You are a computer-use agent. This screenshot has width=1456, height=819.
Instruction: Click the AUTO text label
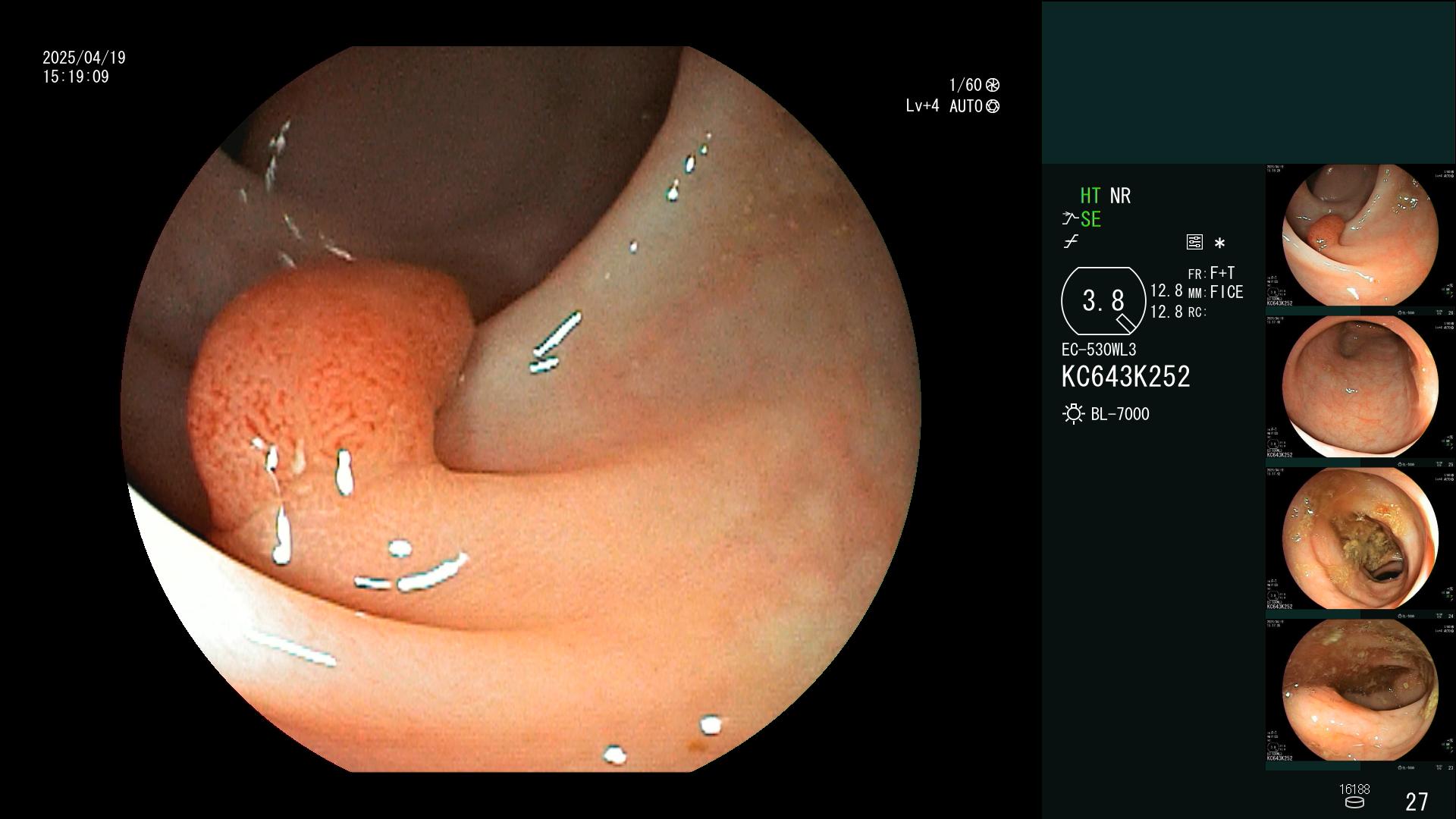click(x=966, y=106)
